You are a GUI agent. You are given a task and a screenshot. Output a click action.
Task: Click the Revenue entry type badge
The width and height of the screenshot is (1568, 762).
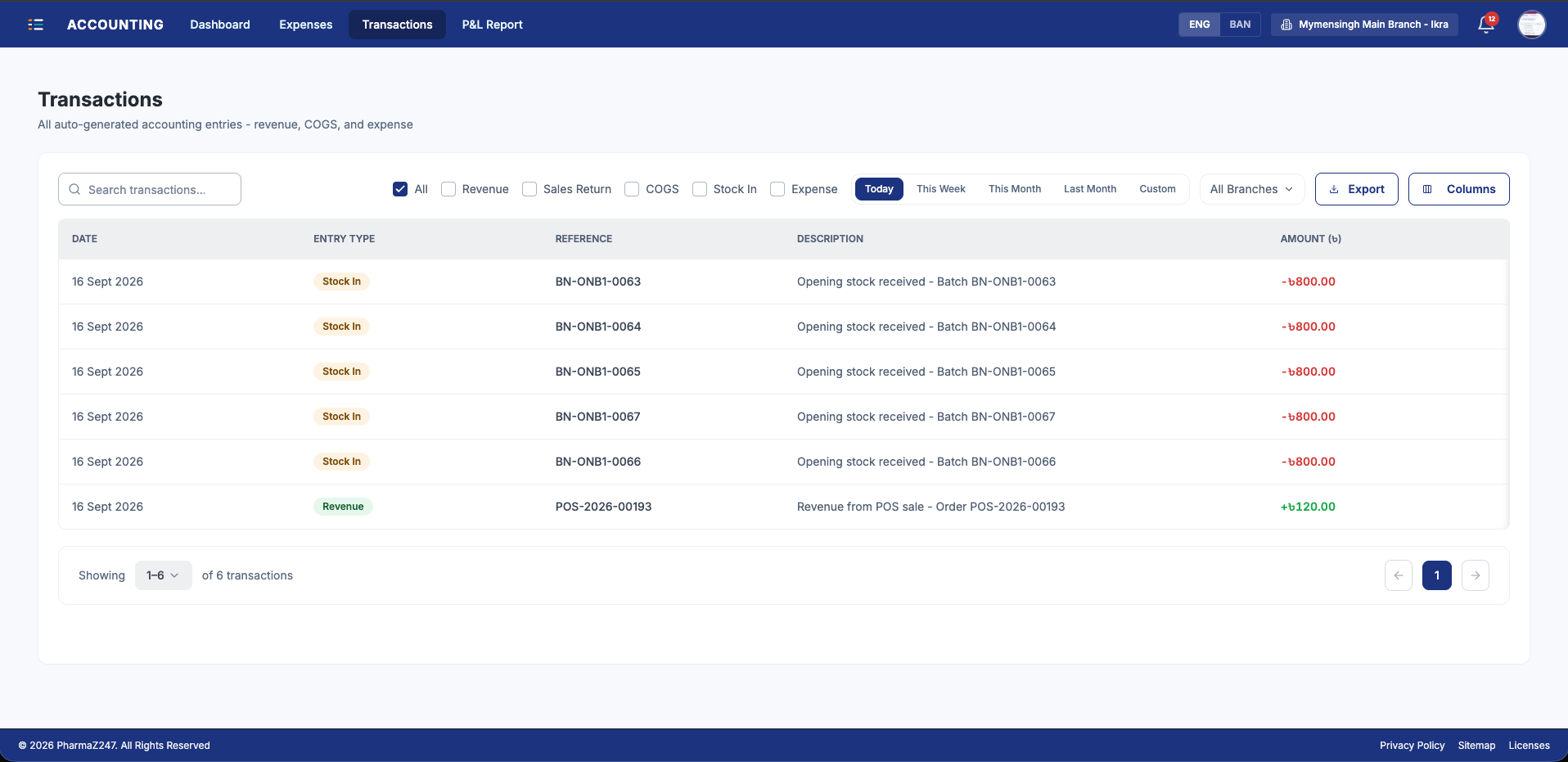coord(343,507)
